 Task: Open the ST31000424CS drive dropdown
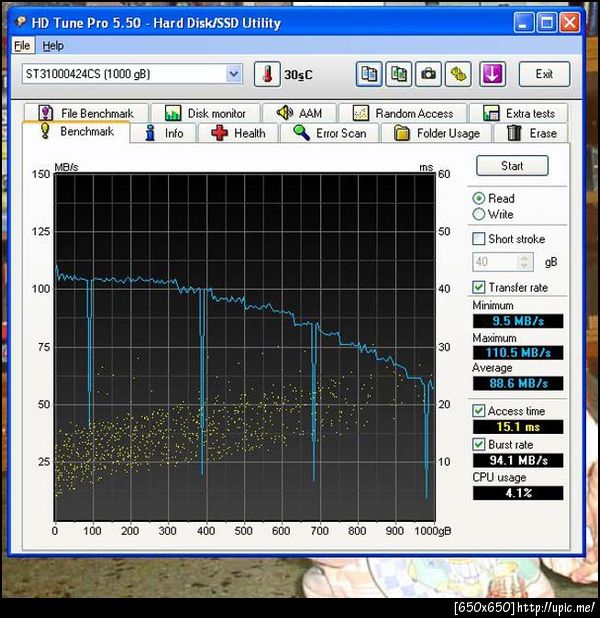tap(234, 74)
